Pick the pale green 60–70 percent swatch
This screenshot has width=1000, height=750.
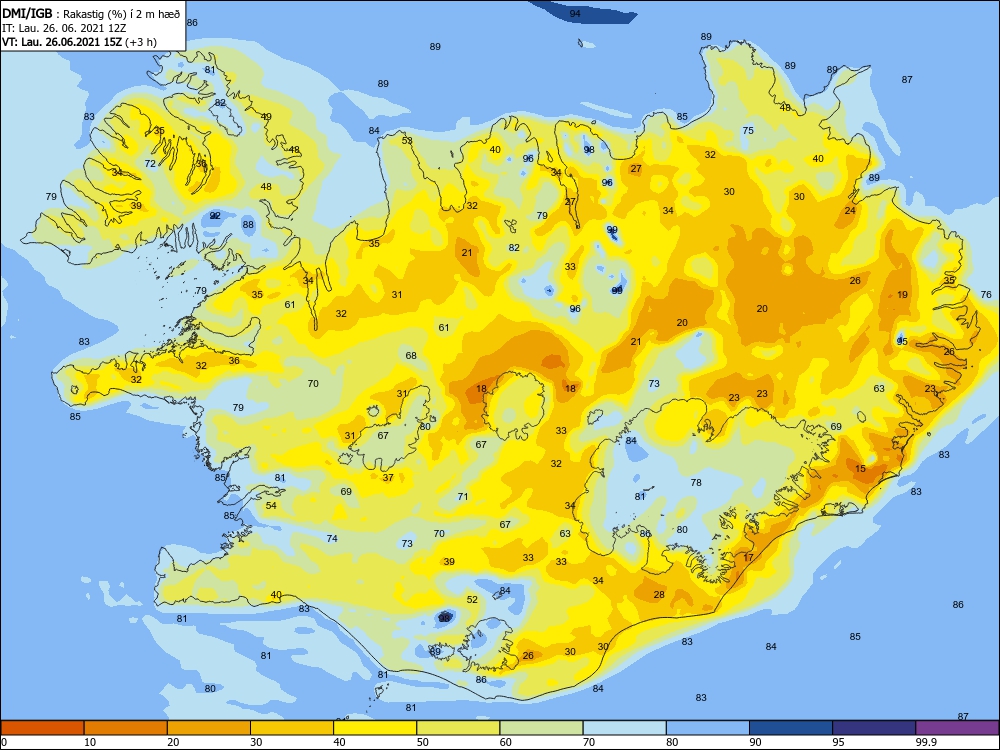(x=541, y=728)
